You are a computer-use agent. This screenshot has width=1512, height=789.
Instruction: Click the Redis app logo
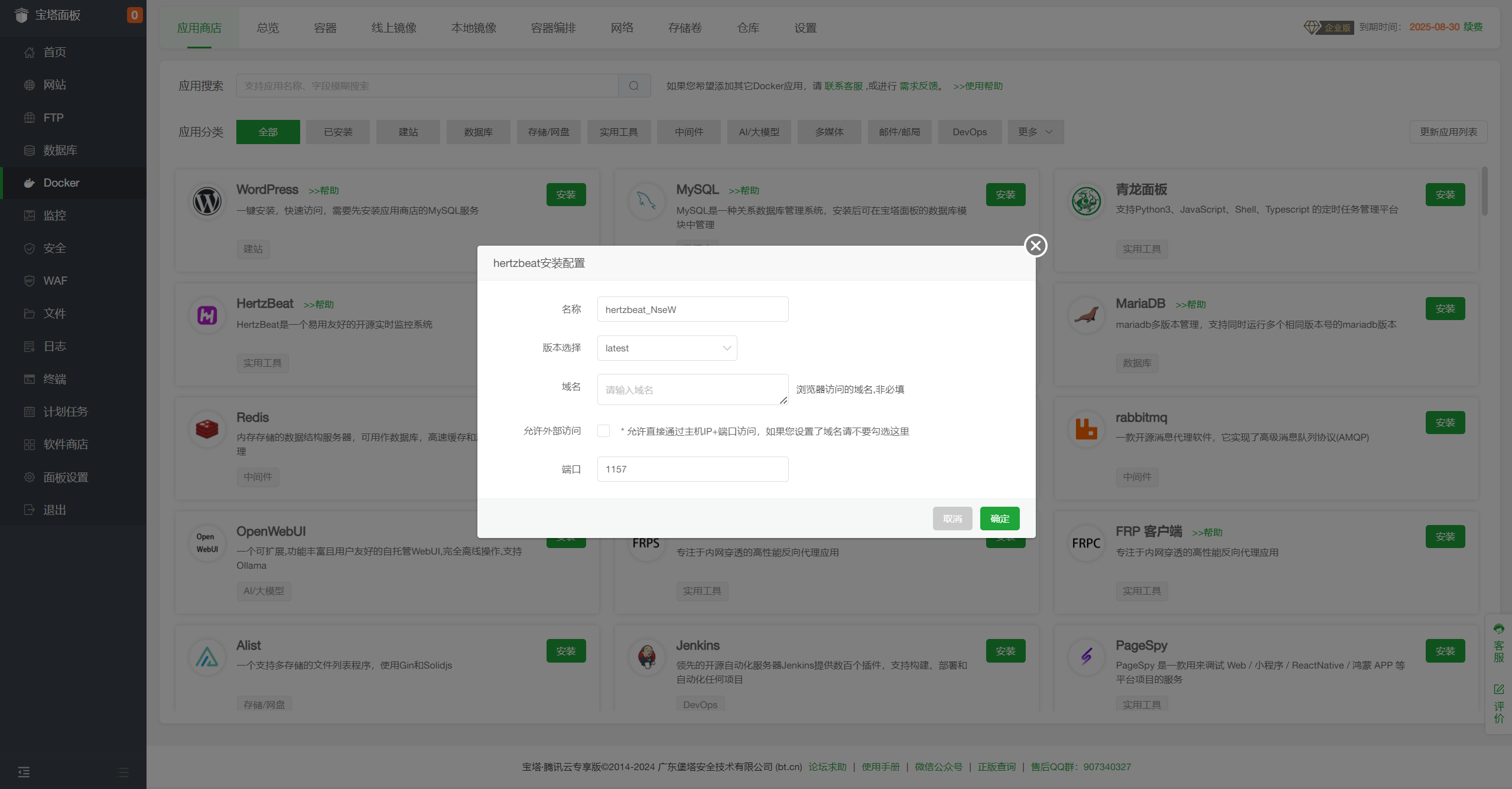click(x=207, y=429)
